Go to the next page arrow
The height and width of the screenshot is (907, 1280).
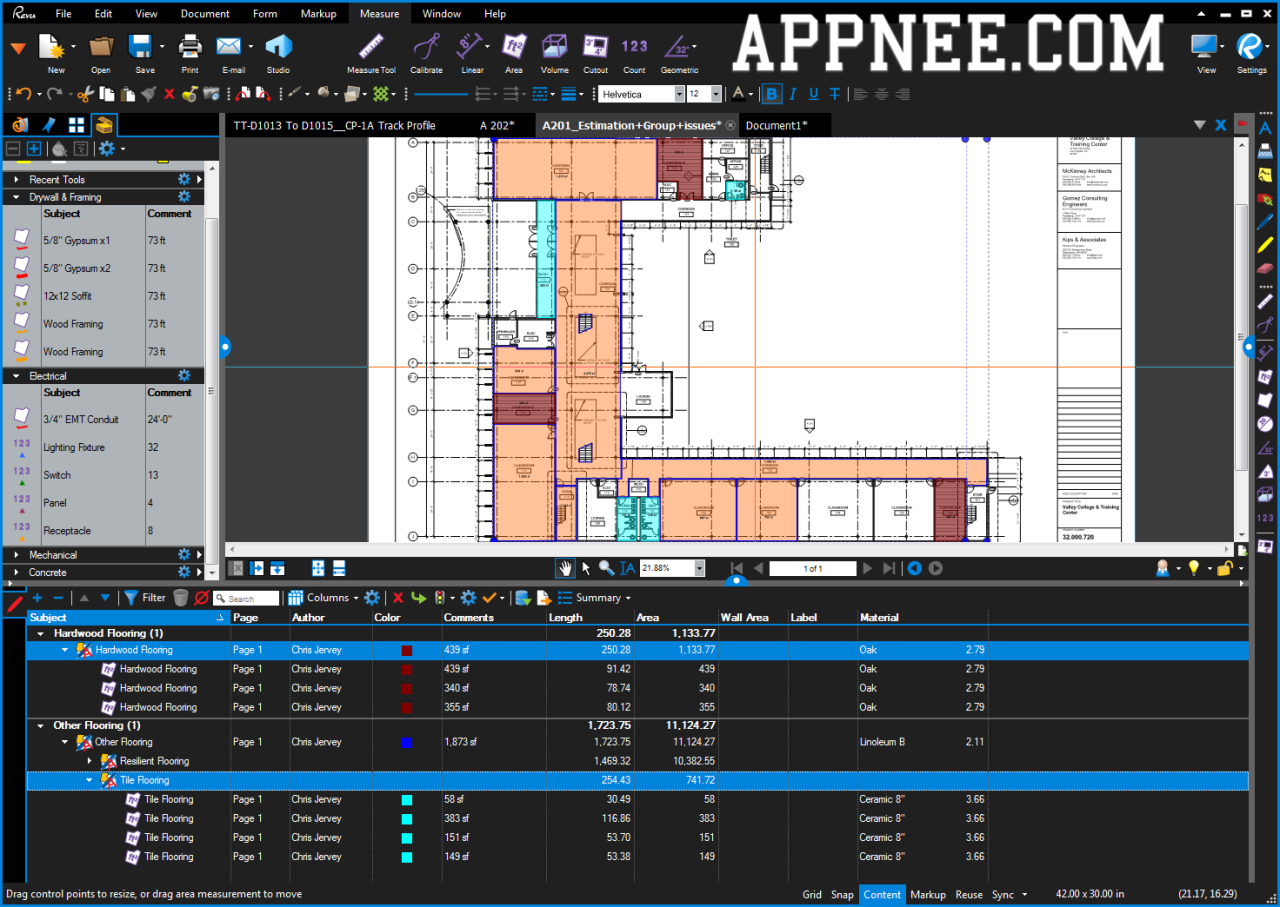[867, 568]
